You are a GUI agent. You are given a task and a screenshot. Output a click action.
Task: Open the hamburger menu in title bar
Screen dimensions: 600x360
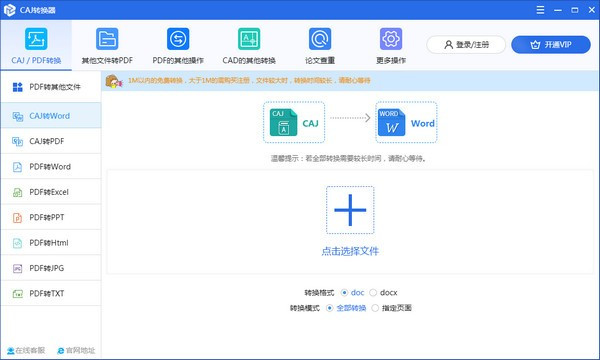click(x=540, y=10)
